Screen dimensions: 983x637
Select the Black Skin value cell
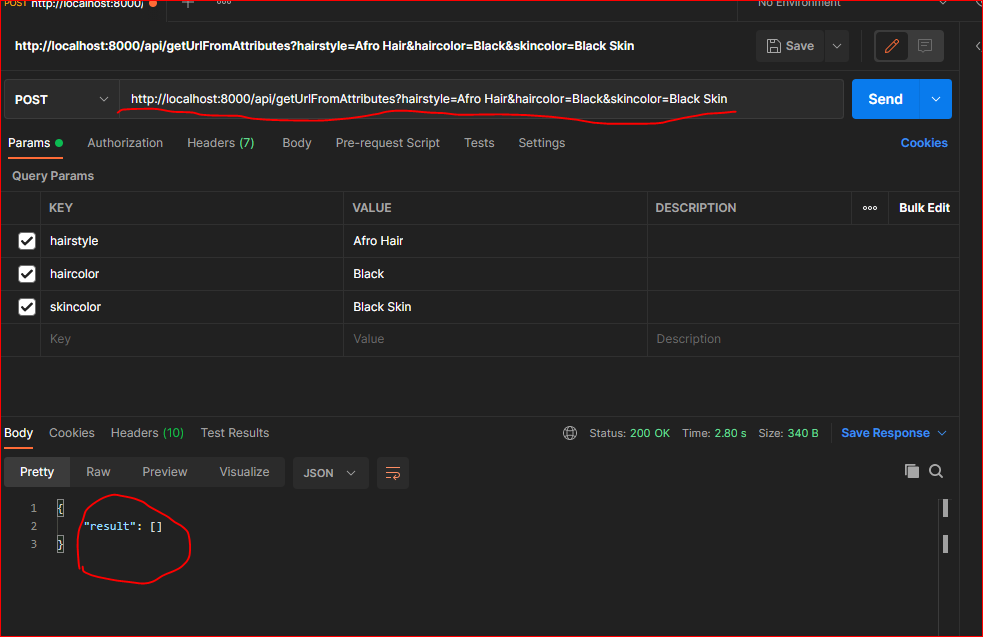pyautogui.click(x=495, y=307)
